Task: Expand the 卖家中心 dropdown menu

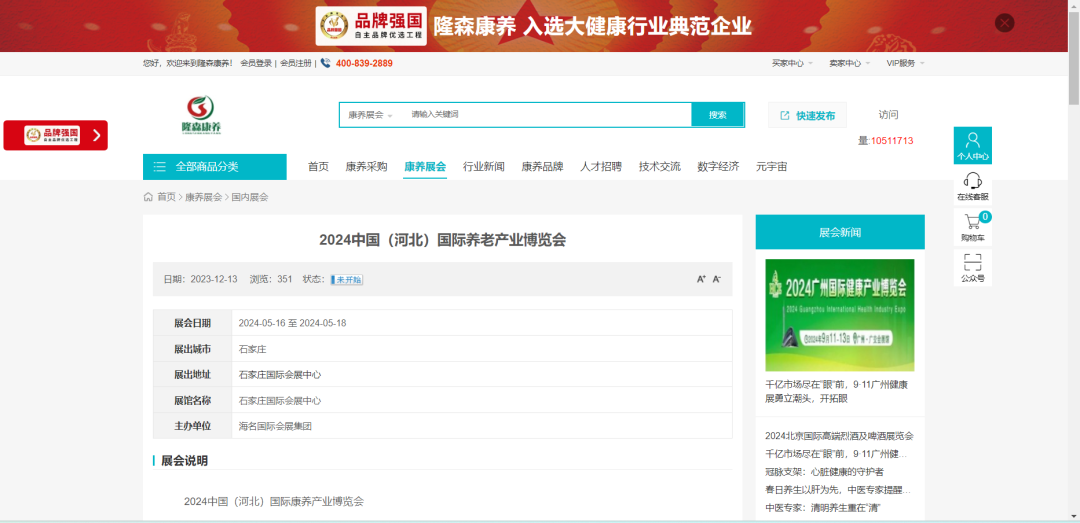Action: pos(849,63)
